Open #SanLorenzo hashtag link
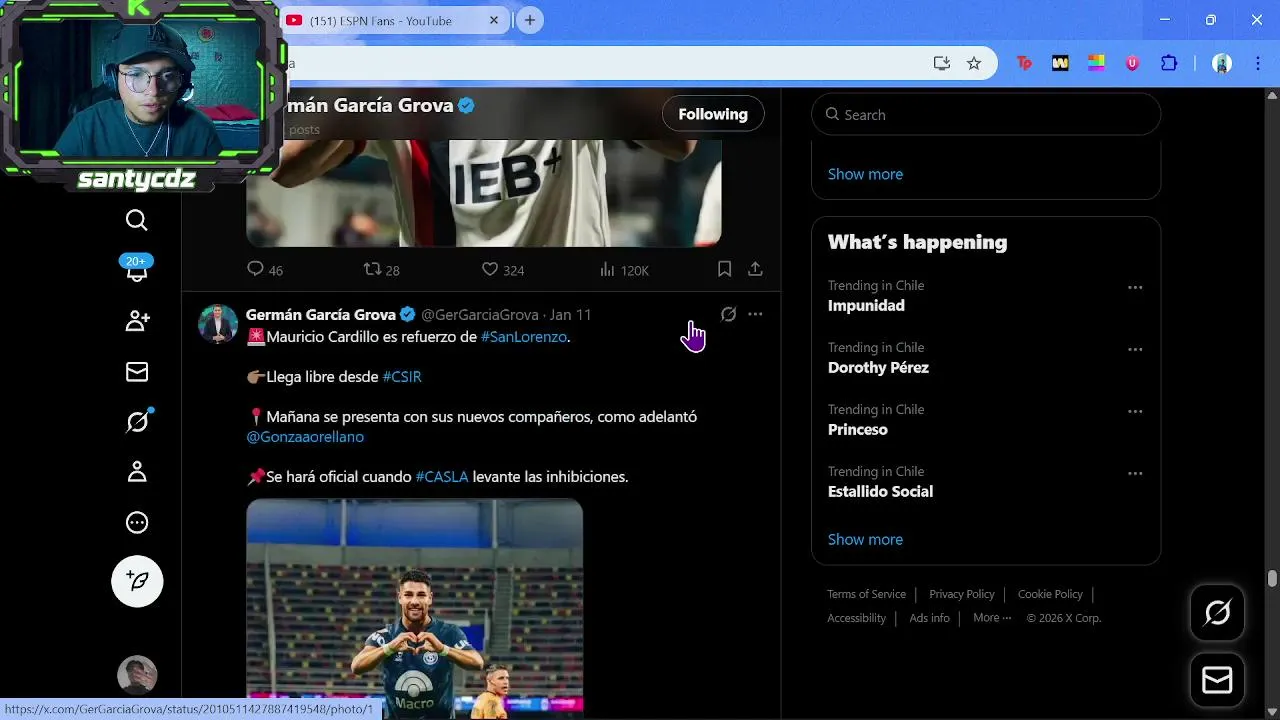The width and height of the screenshot is (1280, 720). (x=524, y=337)
